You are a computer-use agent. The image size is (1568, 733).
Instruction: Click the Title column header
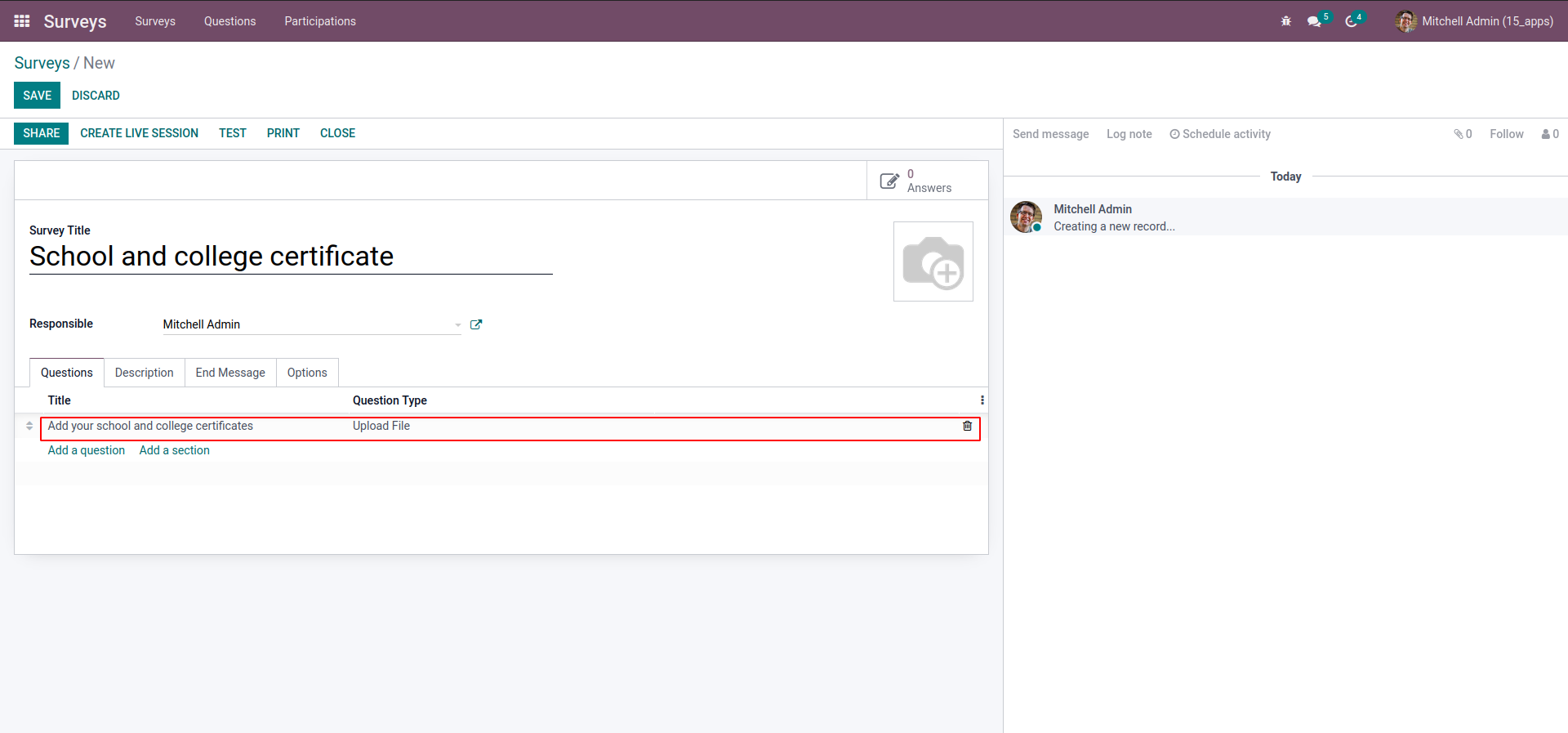tap(59, 400)
